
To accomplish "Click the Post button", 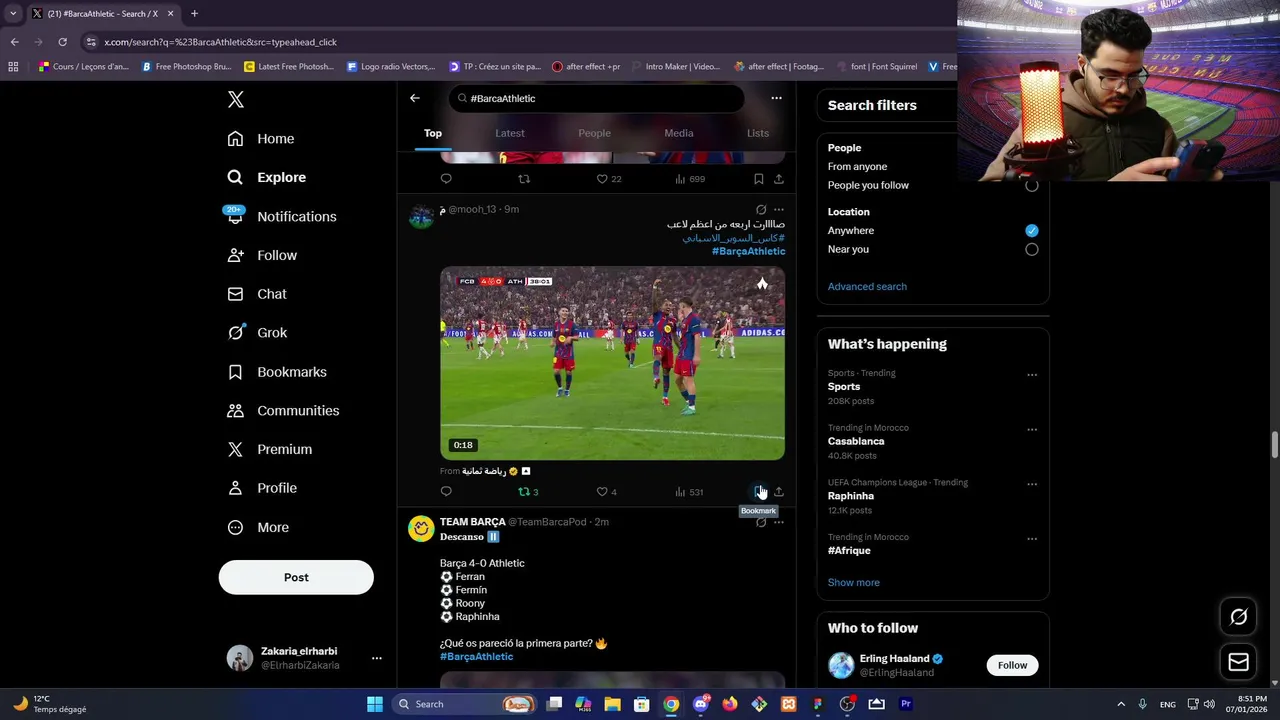I will click(296, 577).
